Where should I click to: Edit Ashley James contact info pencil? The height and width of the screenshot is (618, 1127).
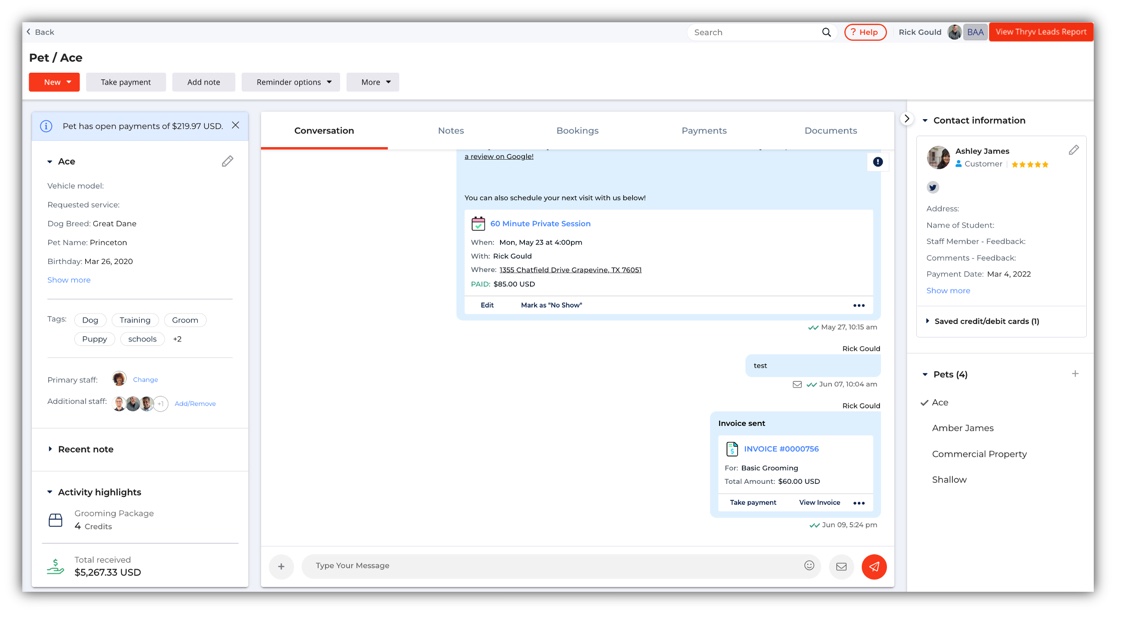coord(1073,150)
